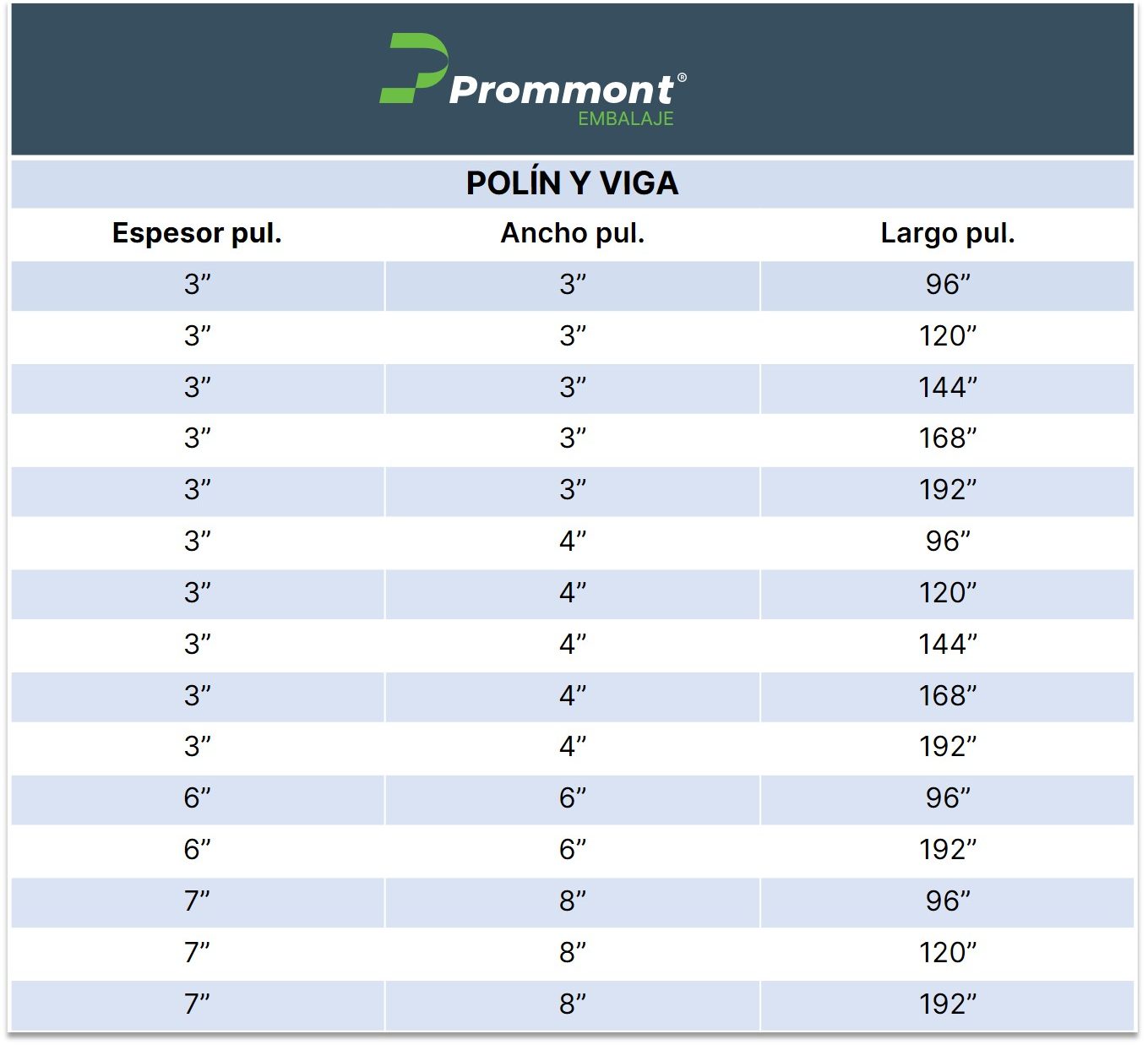Select the 192” length in the 6” by 6” row
1148x1045 pixels.
[947, 850]
